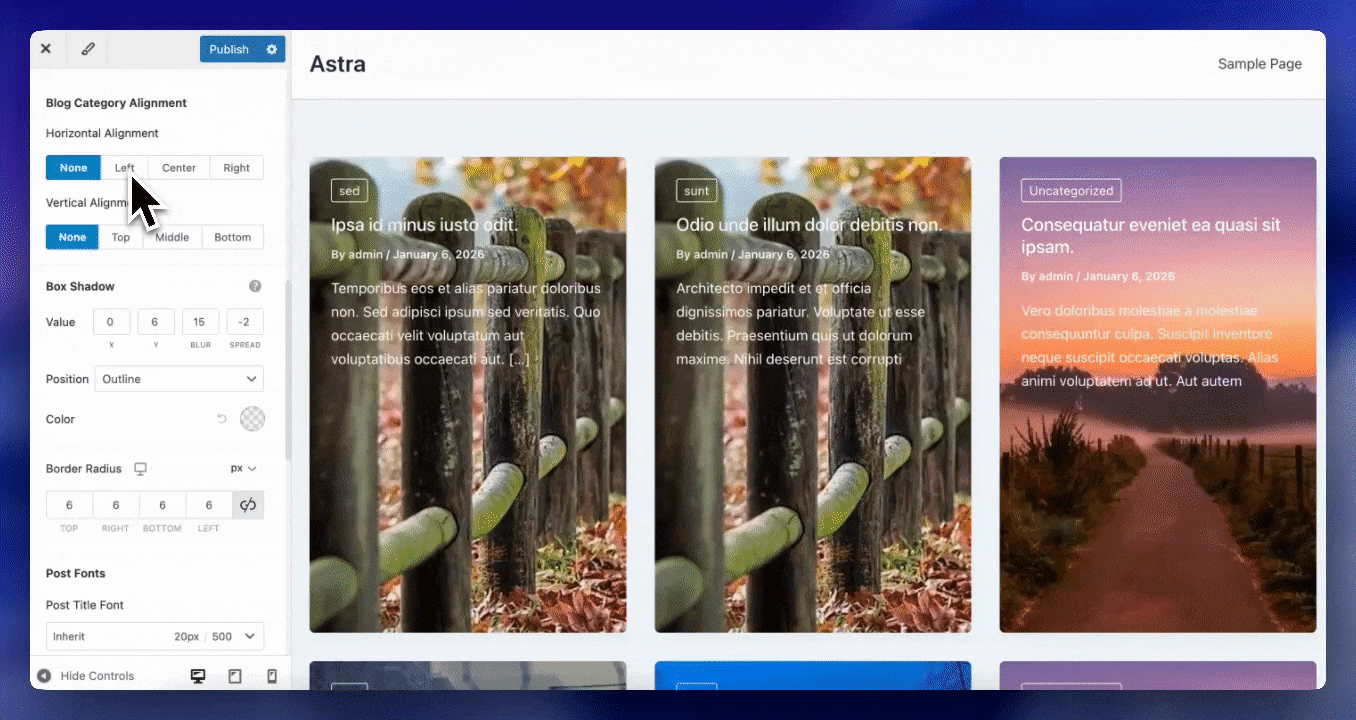Close the customizer with the X icon
Viewport: 1356px width, 720px height.
click(x=46, y=49)
